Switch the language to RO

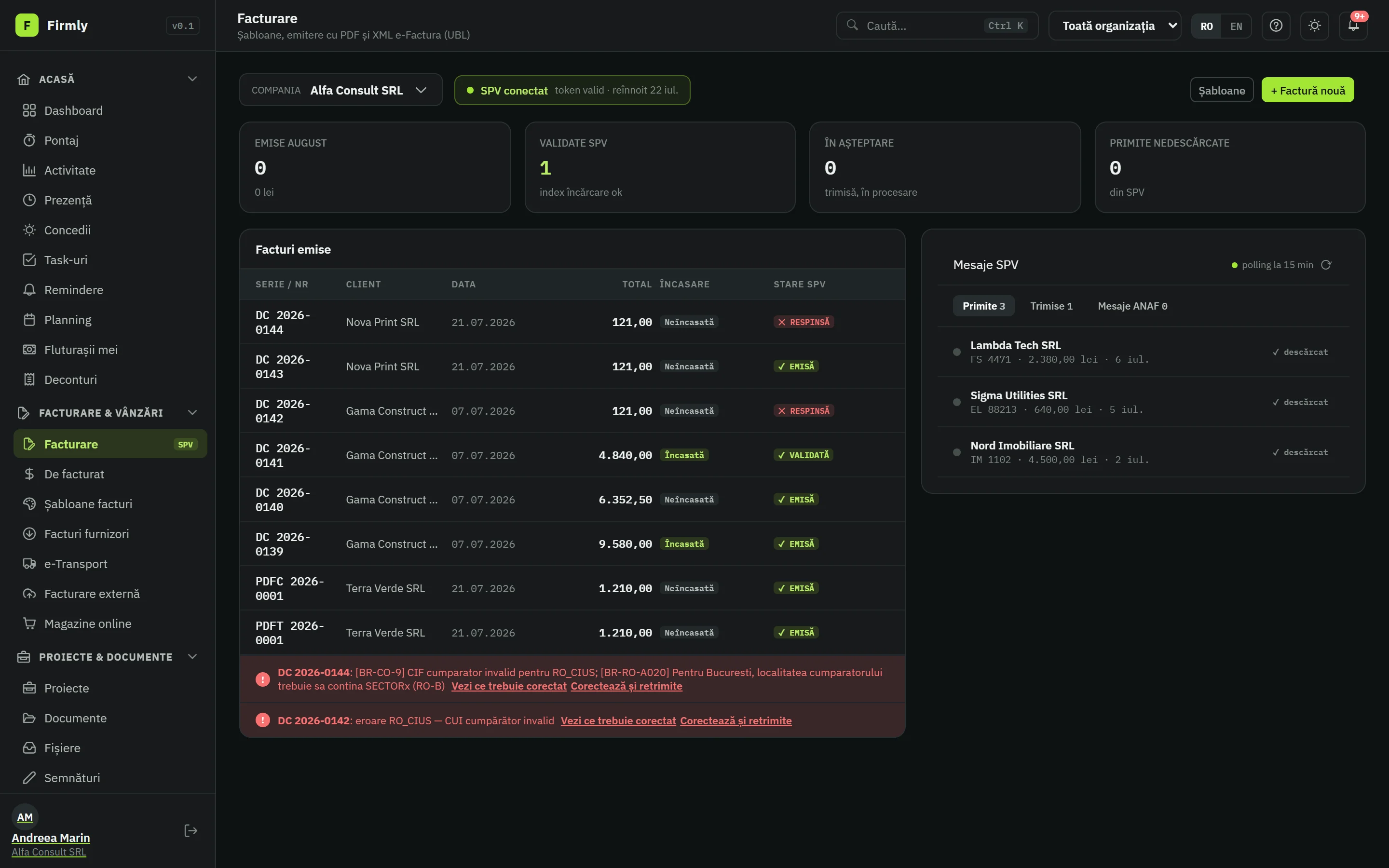click(x=1207, y=26)
